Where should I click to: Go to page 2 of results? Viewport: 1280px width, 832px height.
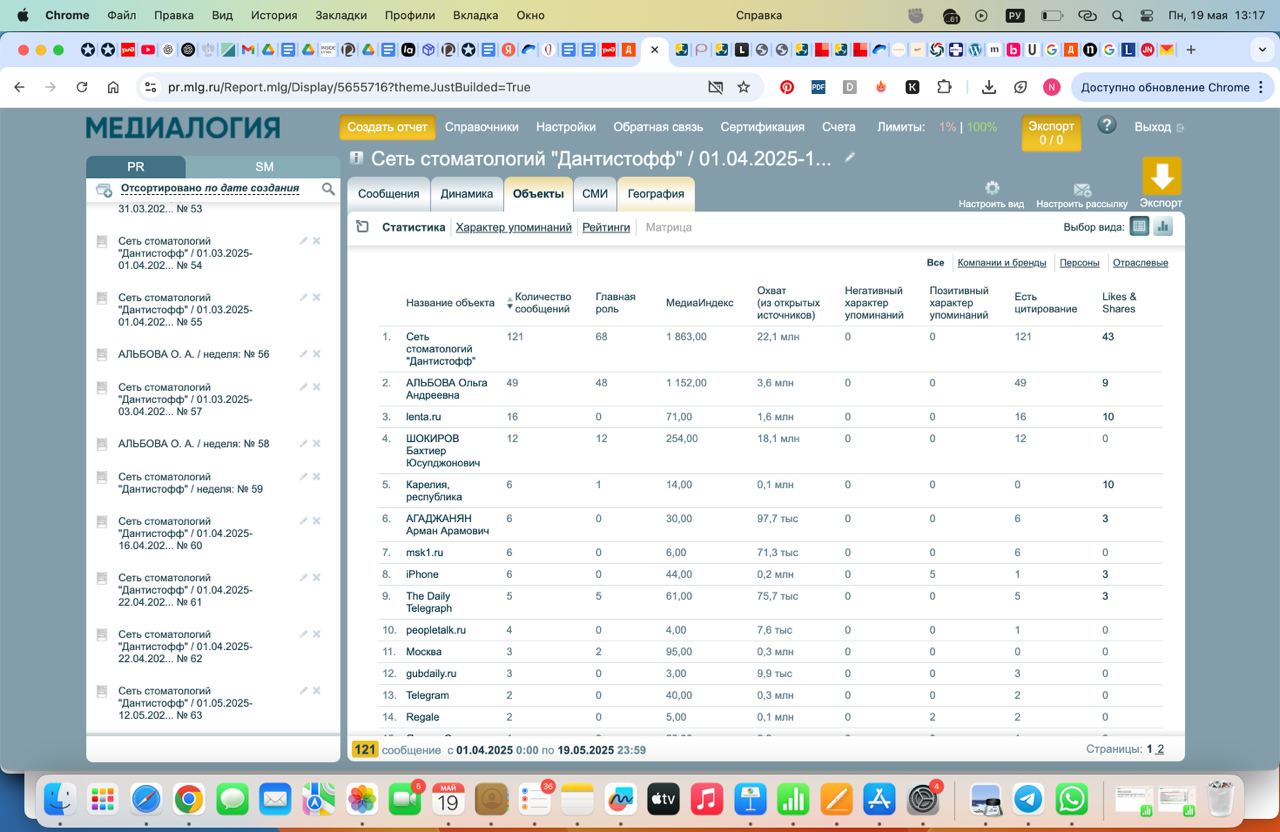point(1160,749)
